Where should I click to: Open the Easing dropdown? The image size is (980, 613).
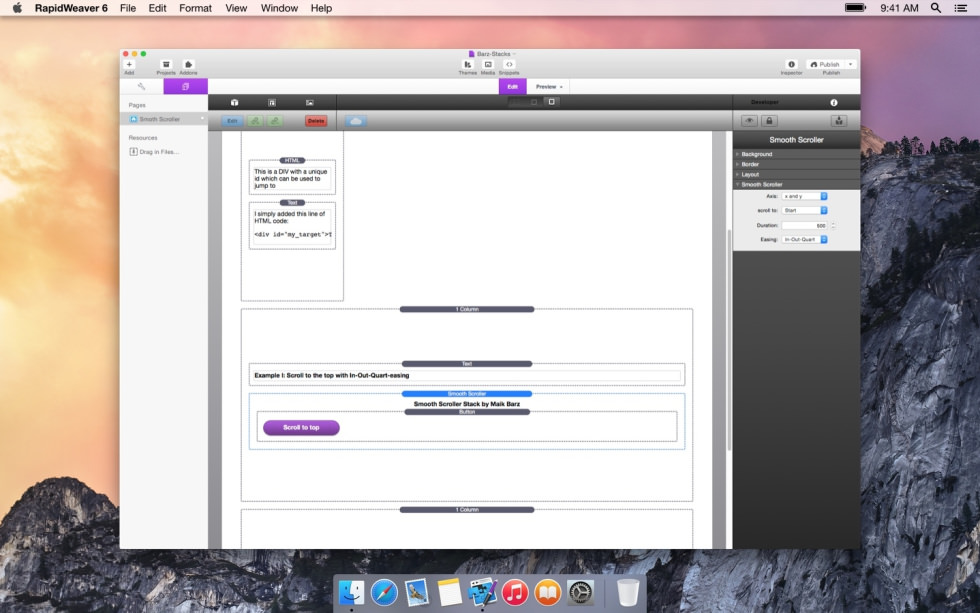[x=804, y=239]
